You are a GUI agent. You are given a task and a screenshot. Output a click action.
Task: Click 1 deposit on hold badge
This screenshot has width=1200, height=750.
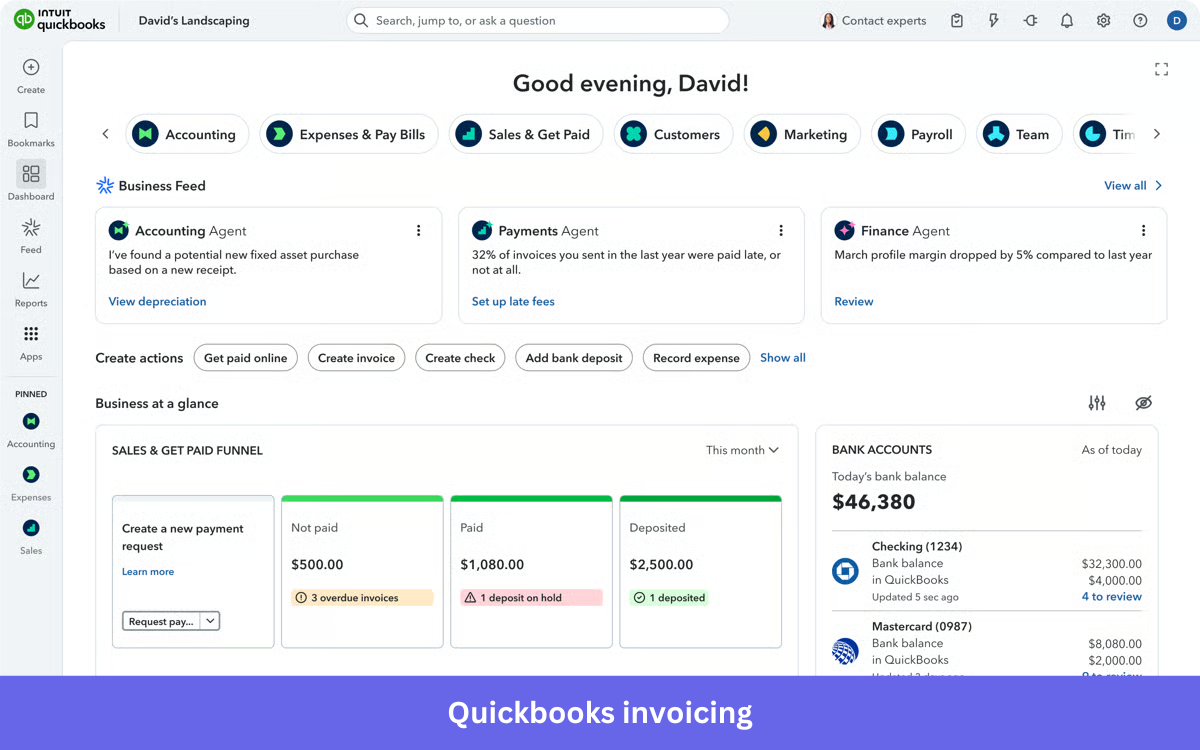point(531,598)
